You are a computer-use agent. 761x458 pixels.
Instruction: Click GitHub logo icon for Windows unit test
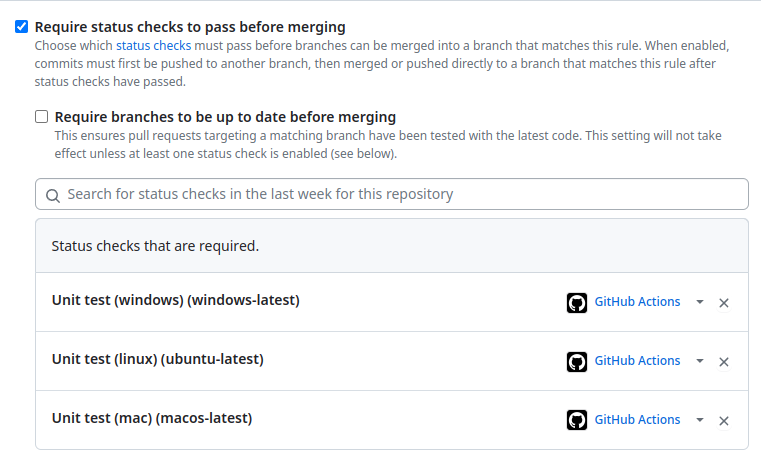tap(576, 302)
